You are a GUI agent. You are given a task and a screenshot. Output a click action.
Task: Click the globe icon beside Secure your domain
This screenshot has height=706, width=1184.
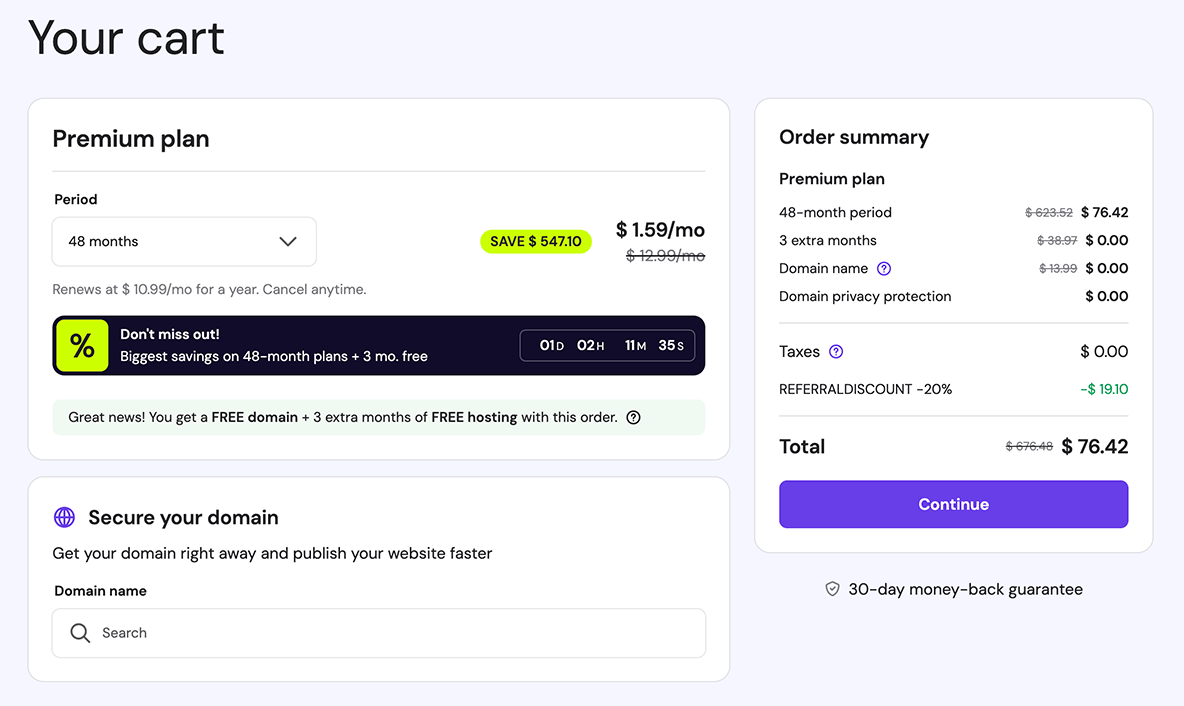pyautogui.click(x=65, y=517)
